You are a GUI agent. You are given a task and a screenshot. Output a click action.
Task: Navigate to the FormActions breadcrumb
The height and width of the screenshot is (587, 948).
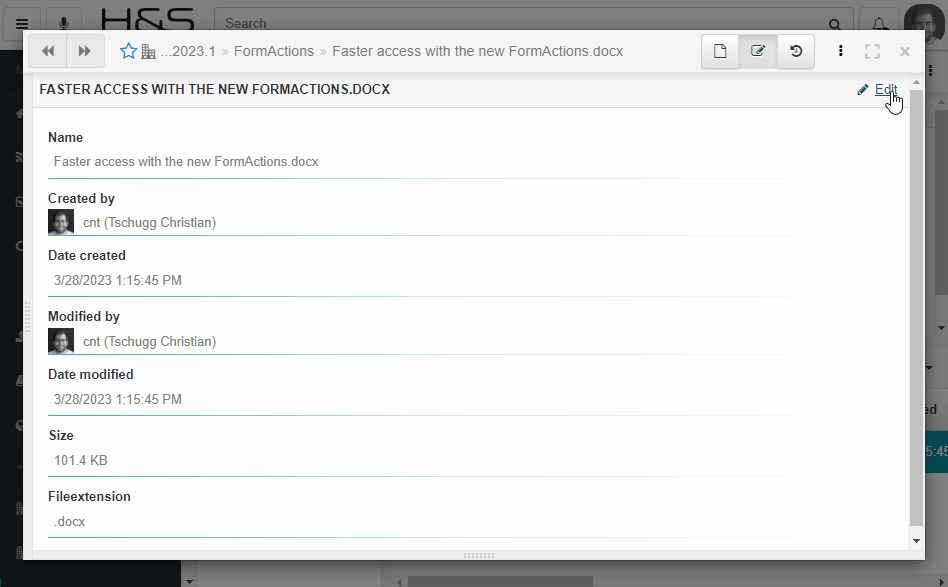tap(274, 51)
